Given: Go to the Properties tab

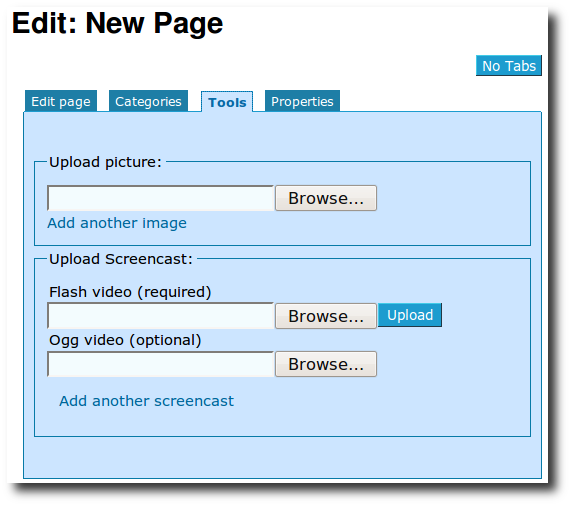Looking at the screenshot, I should tap(302, 101).
